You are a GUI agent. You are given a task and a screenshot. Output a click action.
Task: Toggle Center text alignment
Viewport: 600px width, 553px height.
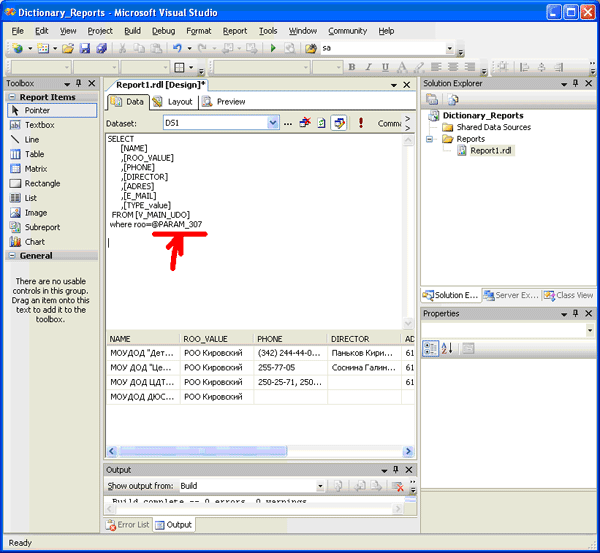click(x=453, y=67)
